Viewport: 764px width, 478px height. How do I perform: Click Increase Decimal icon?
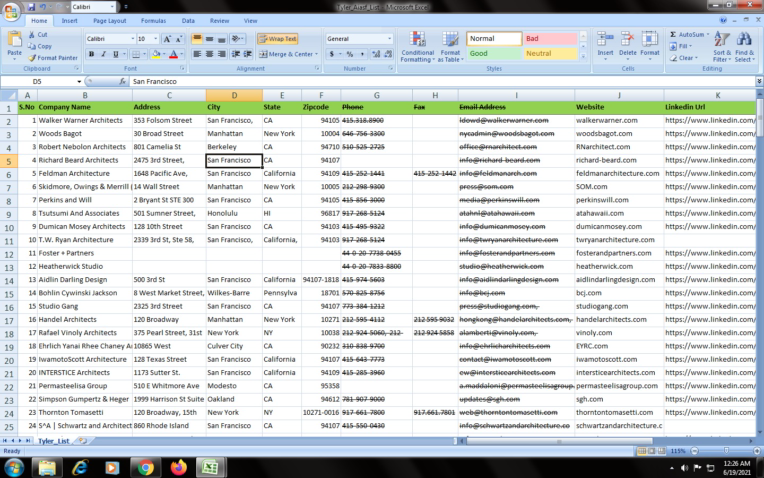pyautogui.click(x=376, y=54)
